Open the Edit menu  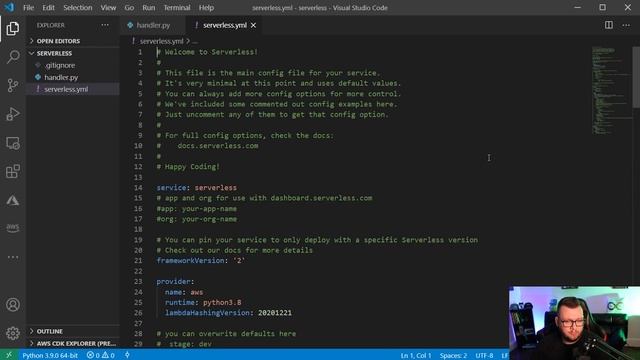48,8
